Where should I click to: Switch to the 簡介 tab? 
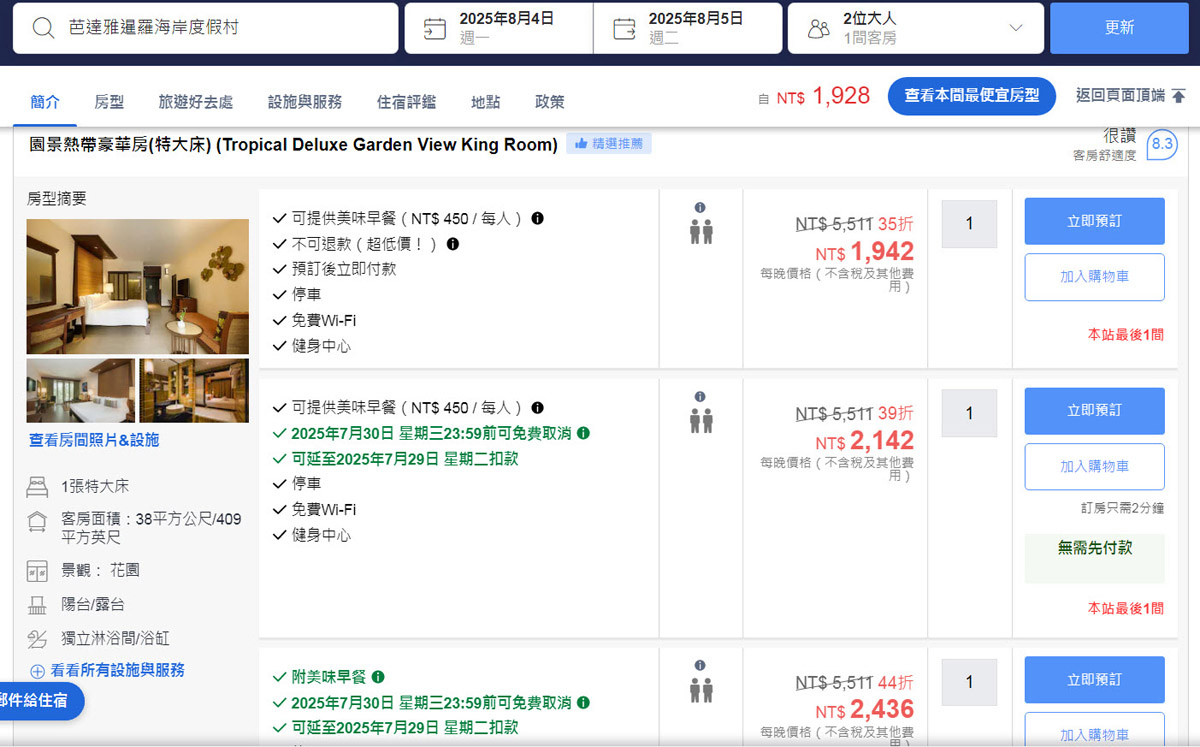(x=45, y=102)
